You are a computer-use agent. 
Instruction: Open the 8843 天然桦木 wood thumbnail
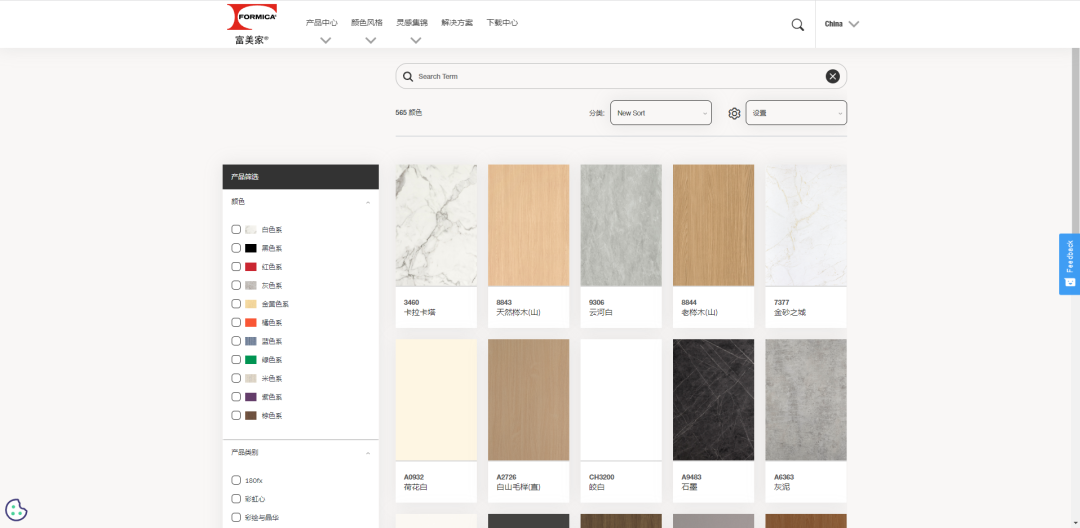coord(528,225)
